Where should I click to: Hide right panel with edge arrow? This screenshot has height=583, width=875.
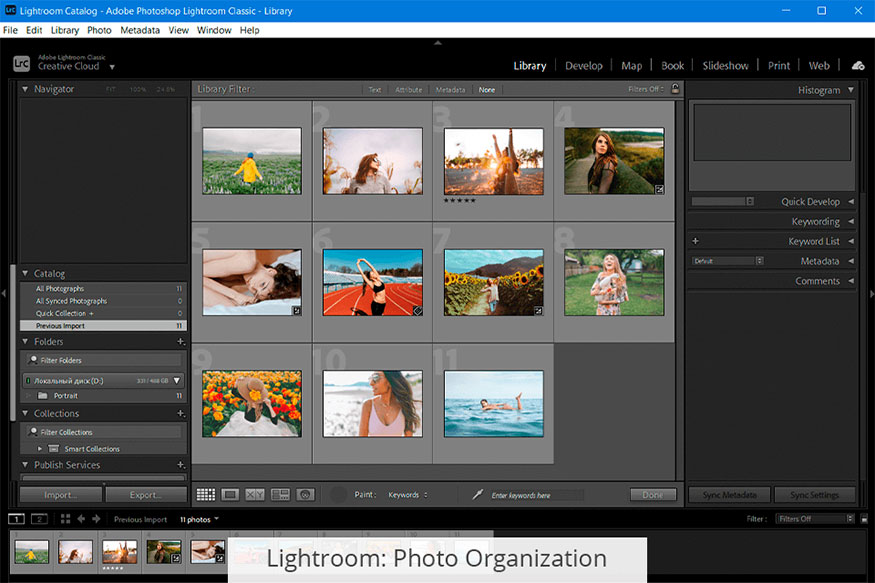[872, 293]
